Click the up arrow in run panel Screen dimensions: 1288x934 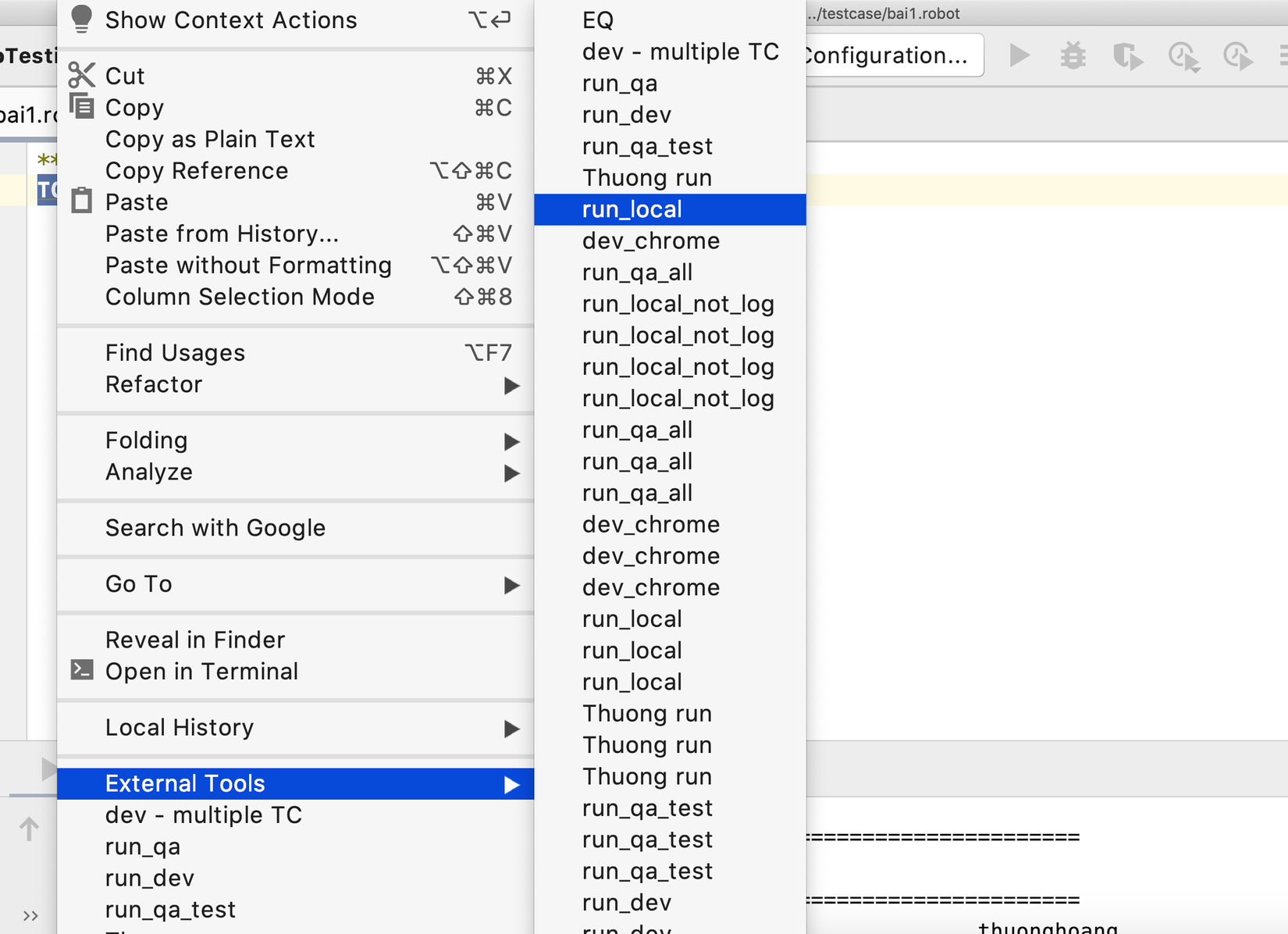[x=29, y=829]
